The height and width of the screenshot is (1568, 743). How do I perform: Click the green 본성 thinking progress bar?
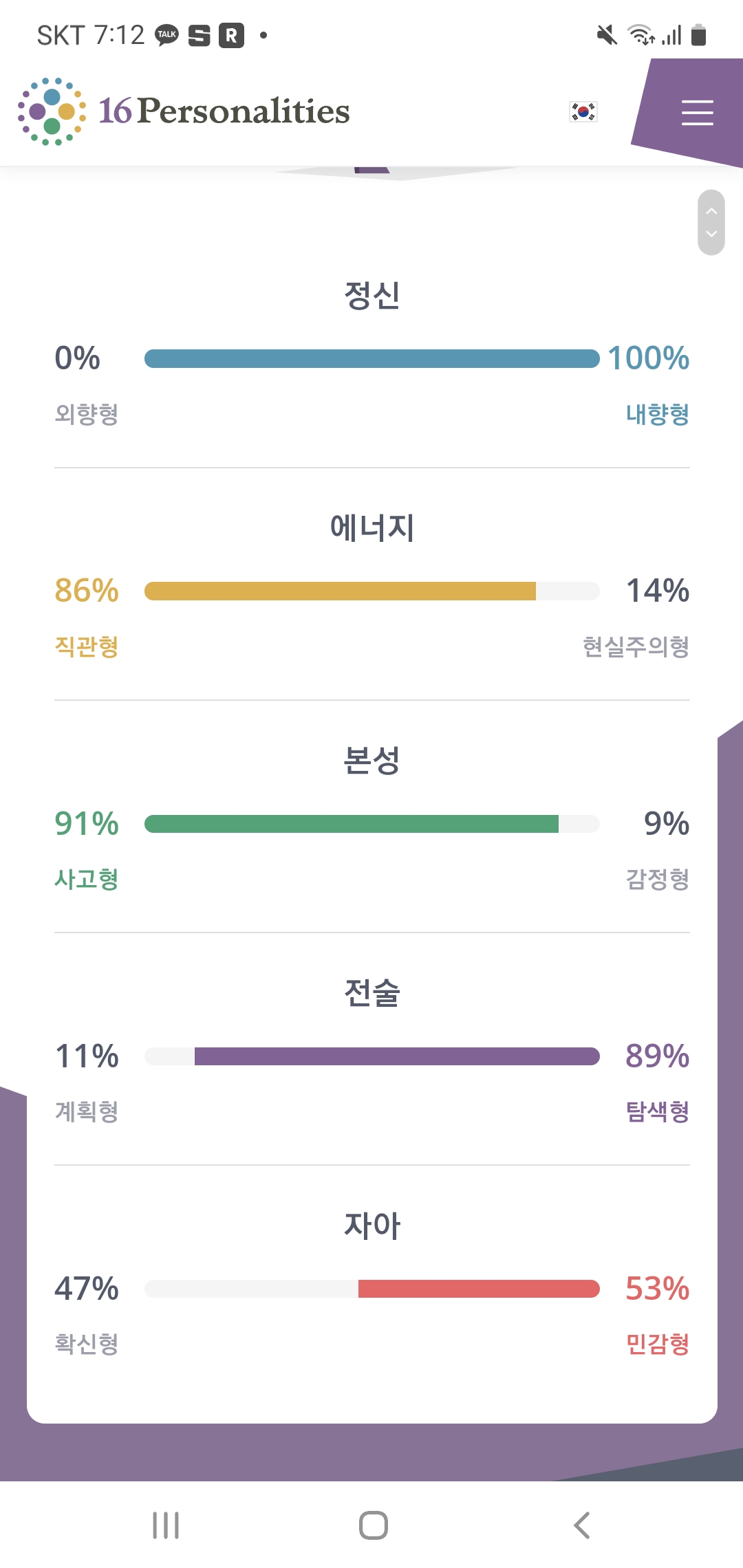[352, 823]
